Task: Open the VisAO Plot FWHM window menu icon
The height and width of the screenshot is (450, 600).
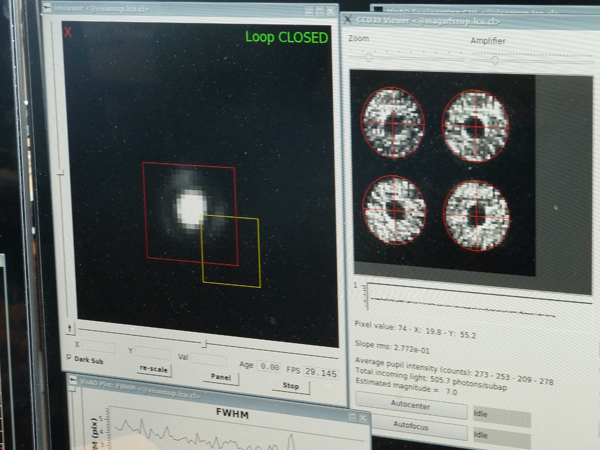Action: tap(73, 380)
